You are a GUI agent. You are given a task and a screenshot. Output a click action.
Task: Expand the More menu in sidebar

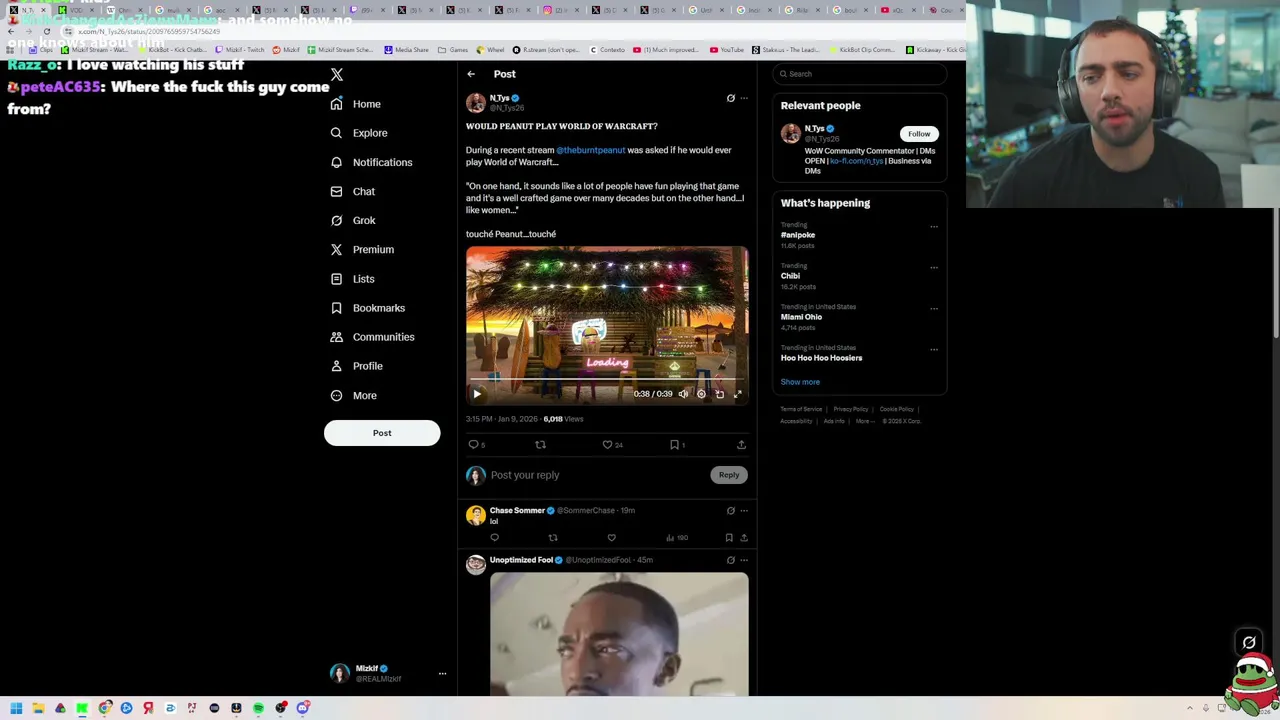pos(353,395)
